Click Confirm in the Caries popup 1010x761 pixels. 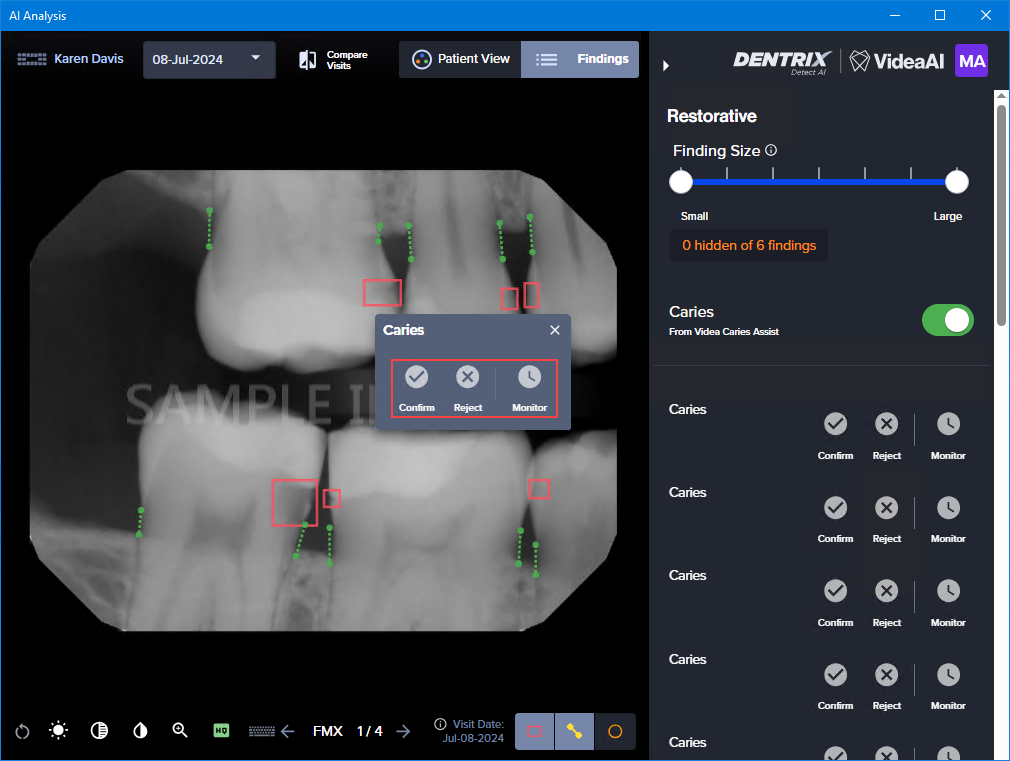click(x=417, y=388)
